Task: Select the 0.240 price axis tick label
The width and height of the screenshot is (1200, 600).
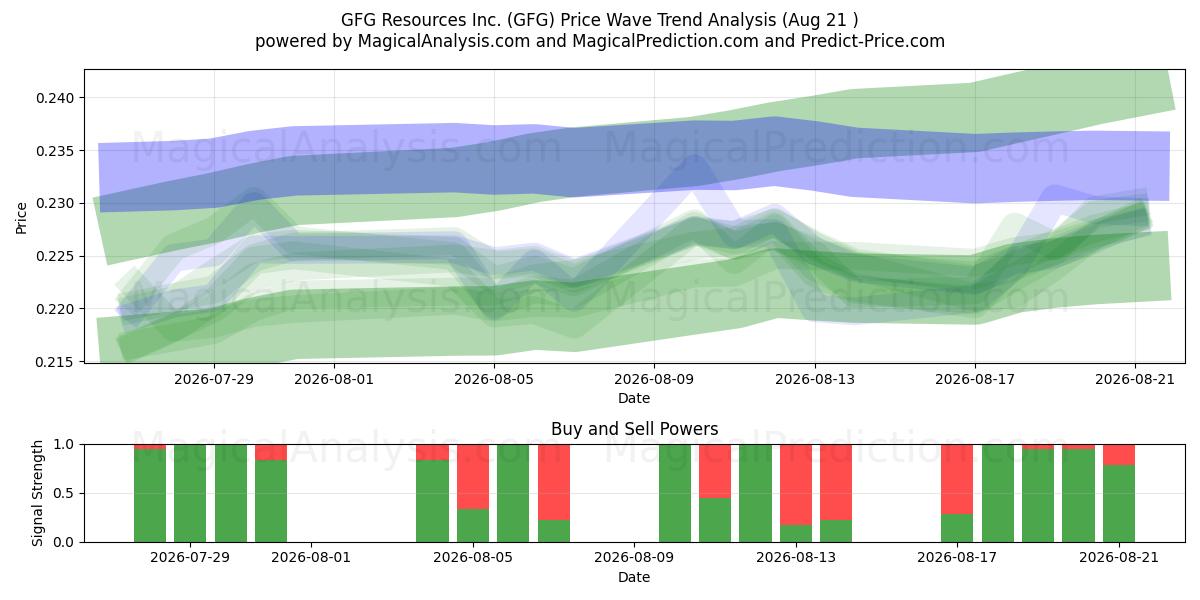Action: [57, 98]
